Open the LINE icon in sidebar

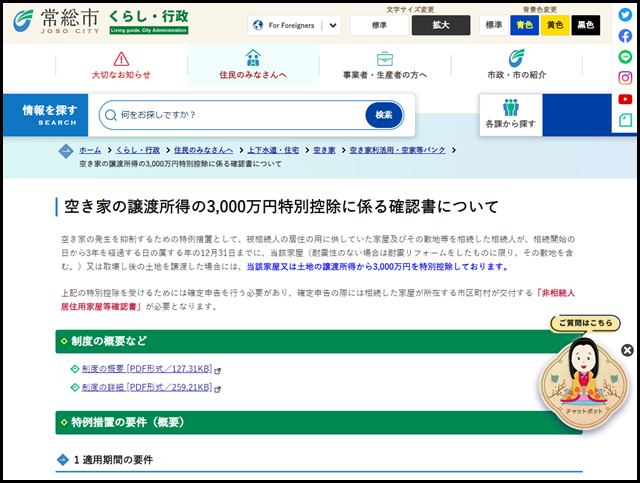coord(625,57)
